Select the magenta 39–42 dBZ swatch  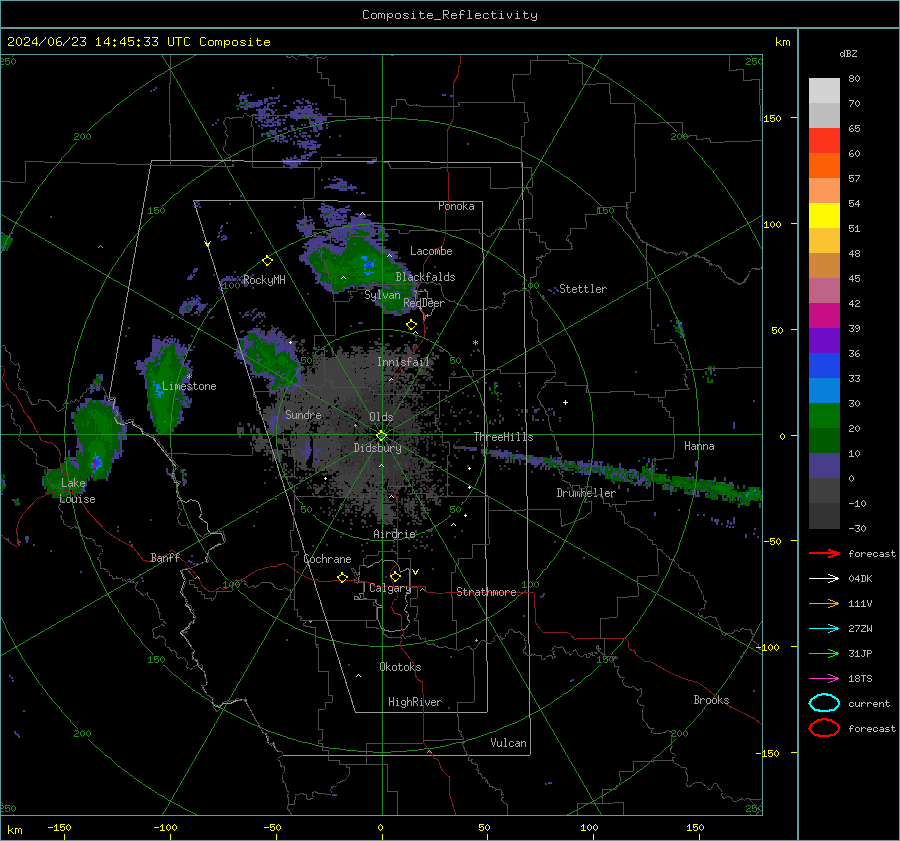pos(824,316)
